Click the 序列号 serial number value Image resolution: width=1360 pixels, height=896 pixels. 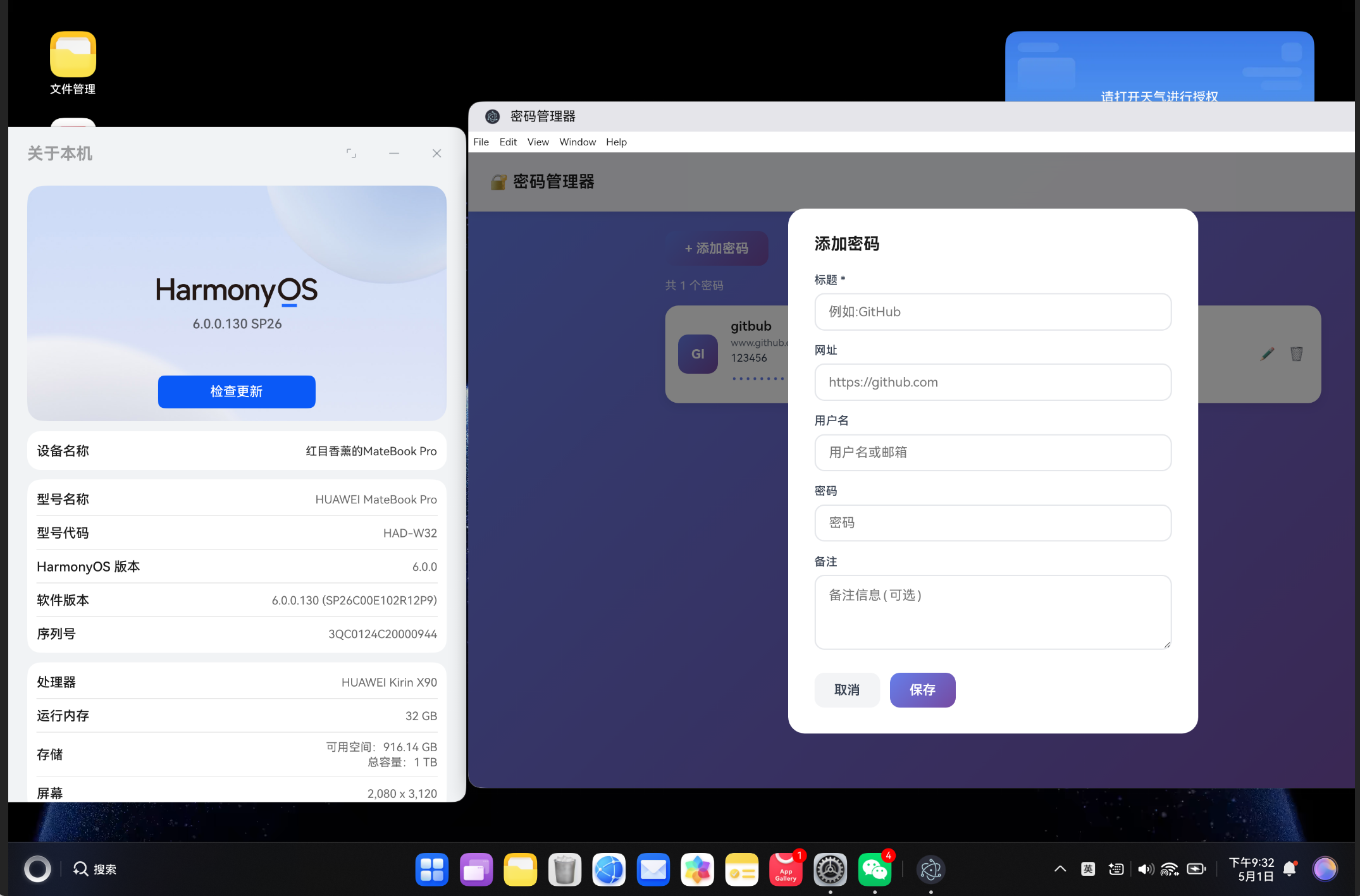[x=382, y=634]
